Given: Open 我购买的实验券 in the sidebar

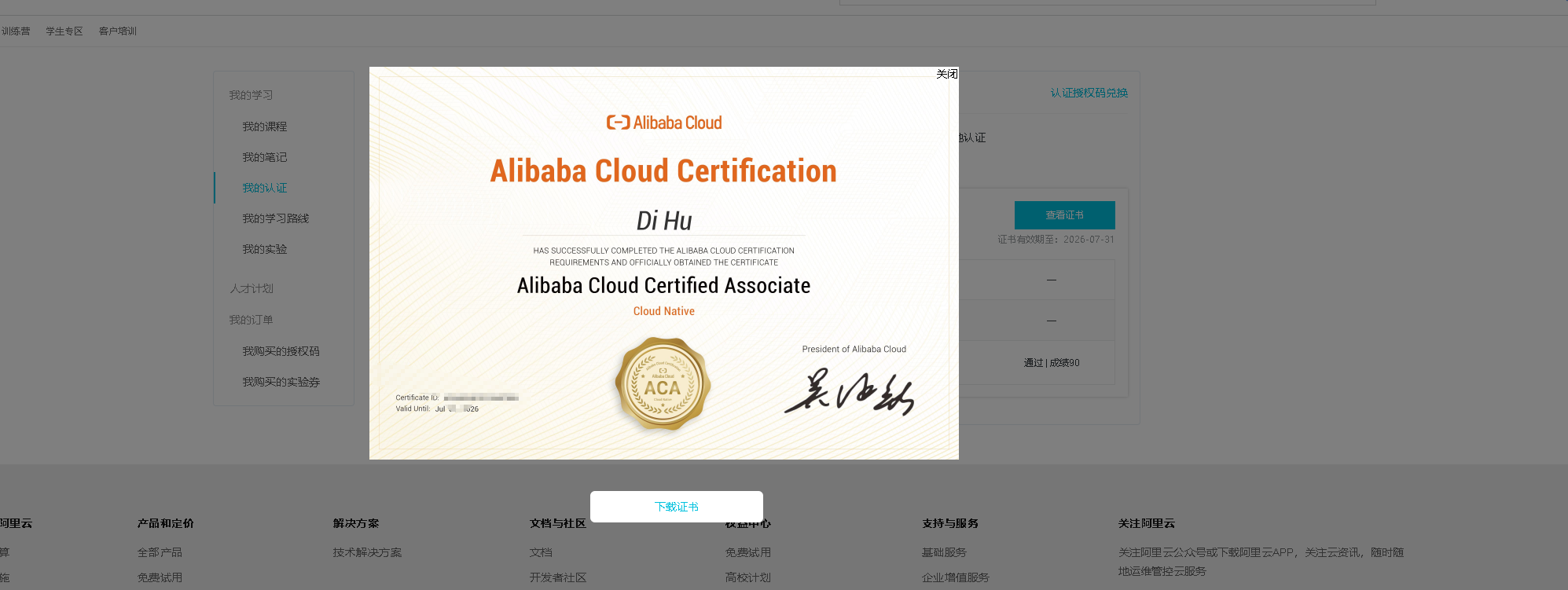Looking at the screenshot, I should point(281,382).
